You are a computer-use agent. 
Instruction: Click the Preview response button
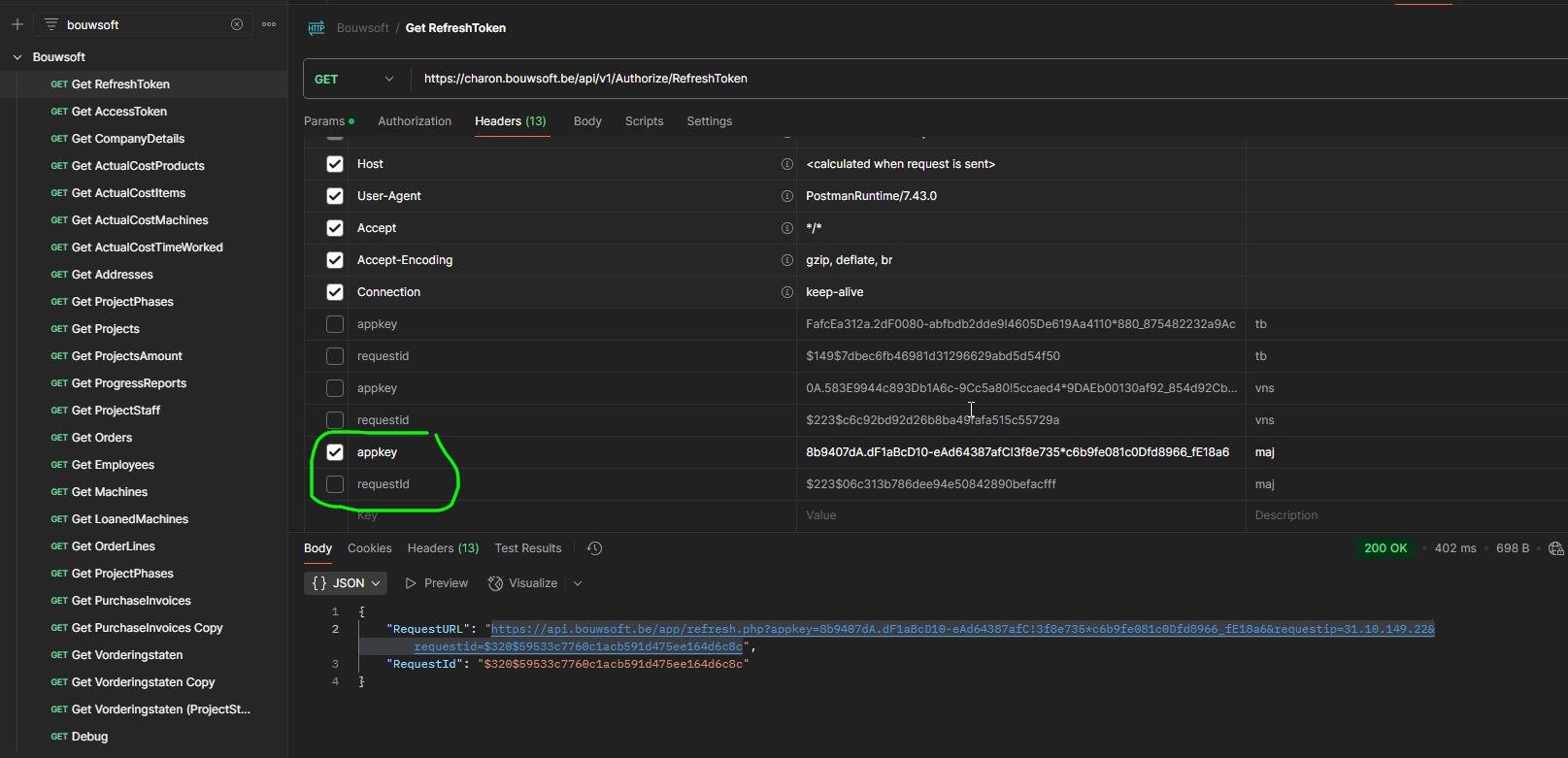click(x=437, y=583)
